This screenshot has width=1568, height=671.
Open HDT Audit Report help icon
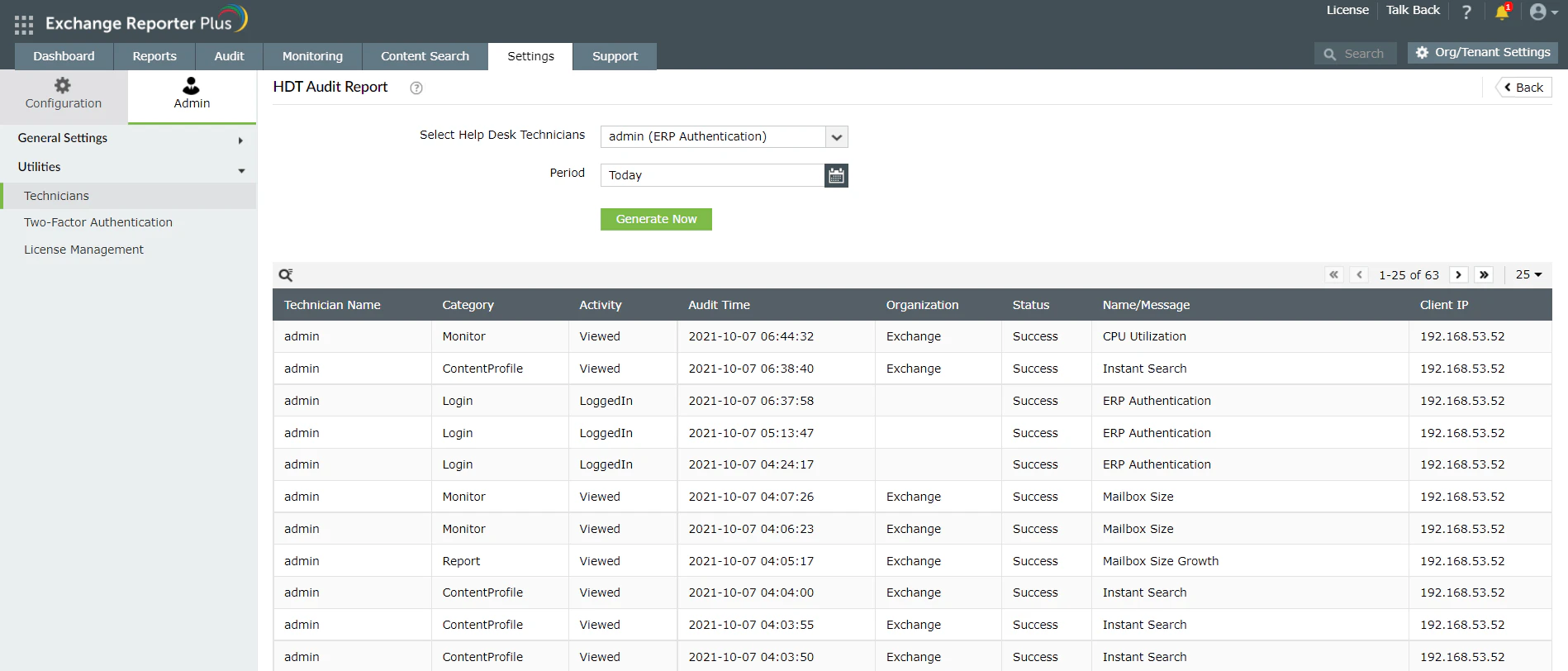click(x=416, y=88)
